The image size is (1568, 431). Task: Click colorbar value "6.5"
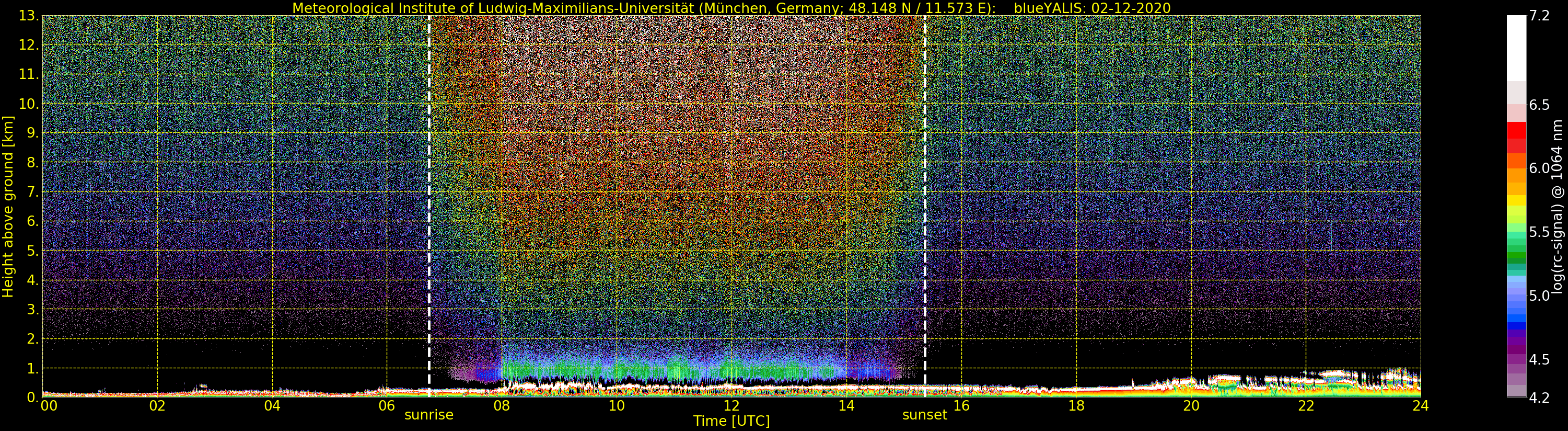pyautogui.click(x=1539, y=105)
